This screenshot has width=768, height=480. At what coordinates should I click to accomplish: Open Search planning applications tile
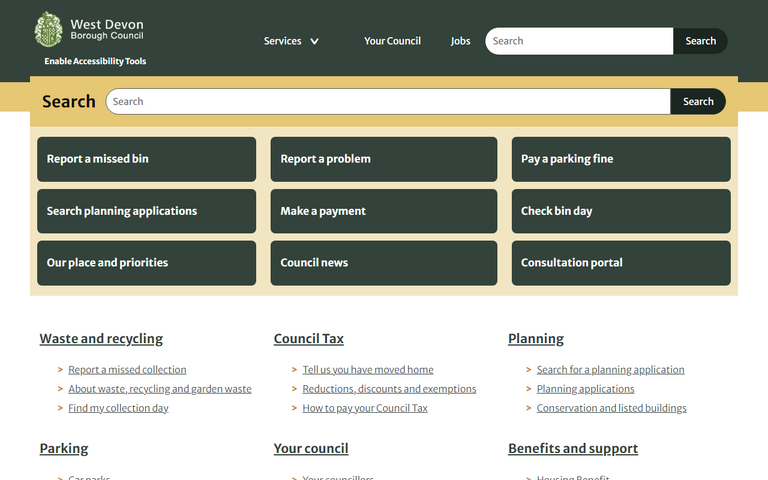(146, 211)
